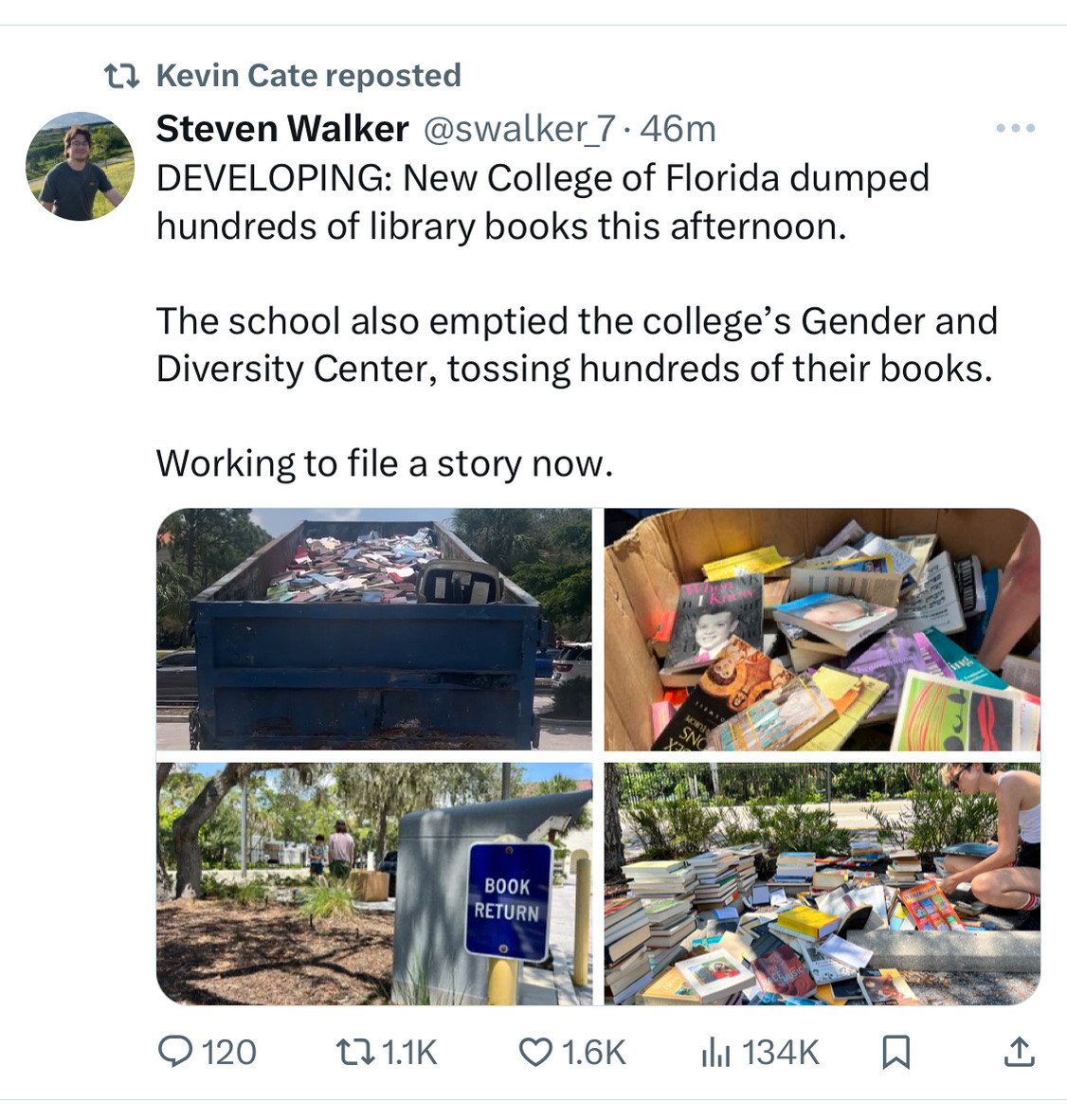1067x1120 pixels.
Task: Open the 46m timestamp link
Action: point(678,129)
